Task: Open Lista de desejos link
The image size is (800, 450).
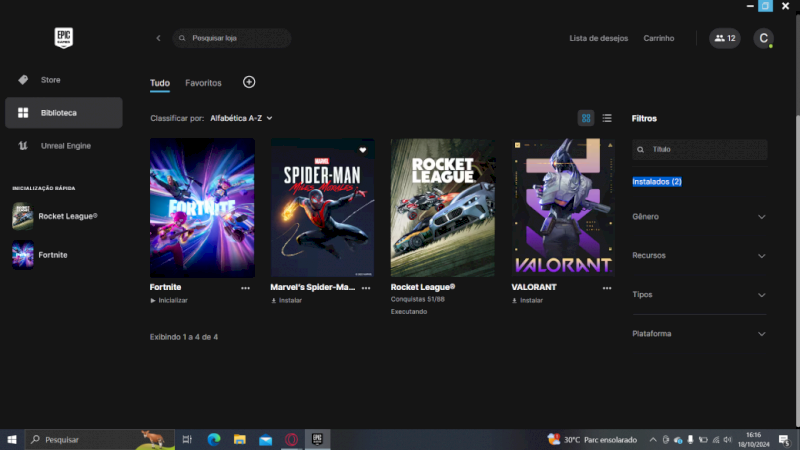Action: (x=598, y=38)
